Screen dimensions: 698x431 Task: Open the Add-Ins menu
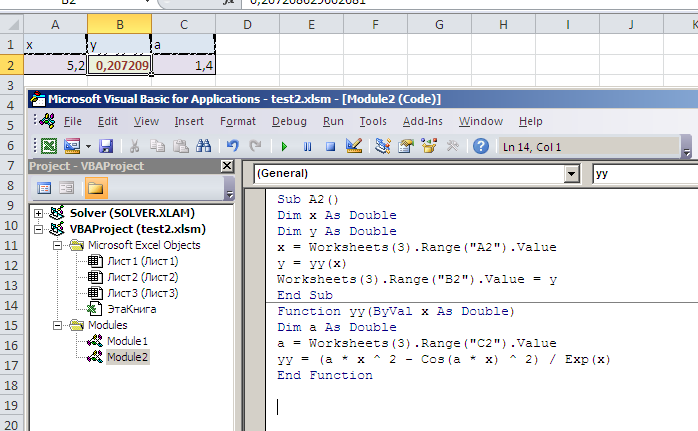click(x=422, y=121)
